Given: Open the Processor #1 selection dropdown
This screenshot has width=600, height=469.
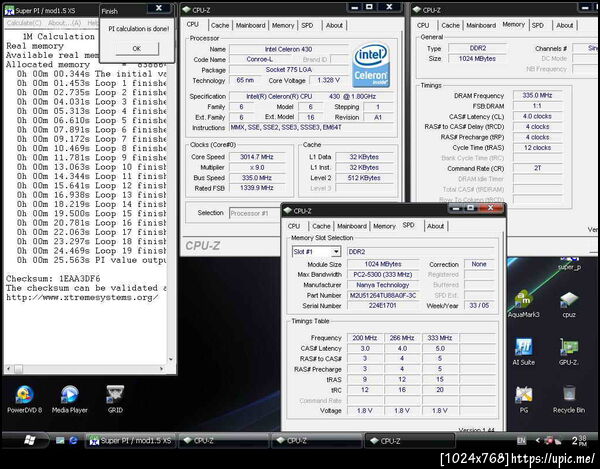Looking at the screenshot, I should click(254, 213).
